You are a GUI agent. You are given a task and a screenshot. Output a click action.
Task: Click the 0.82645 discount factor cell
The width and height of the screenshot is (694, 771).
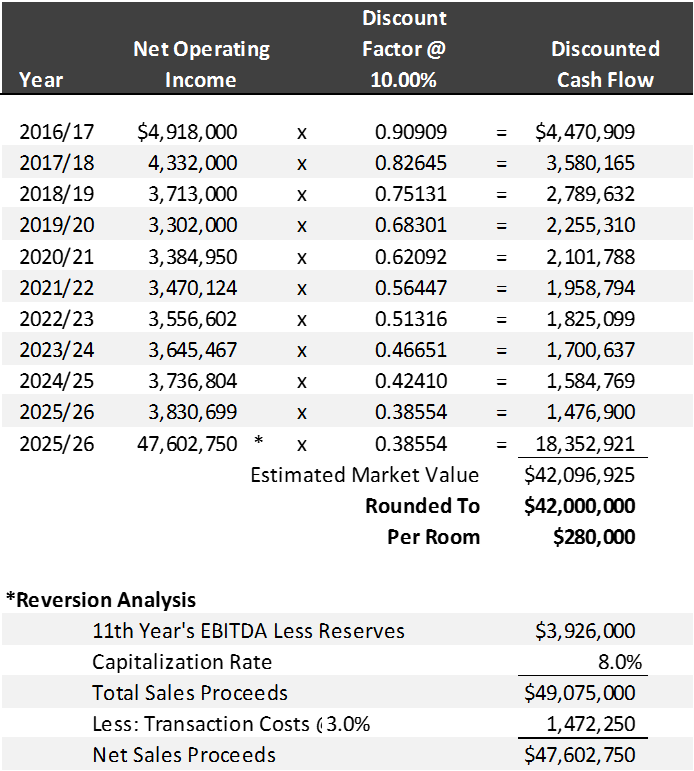click(411, 163)
